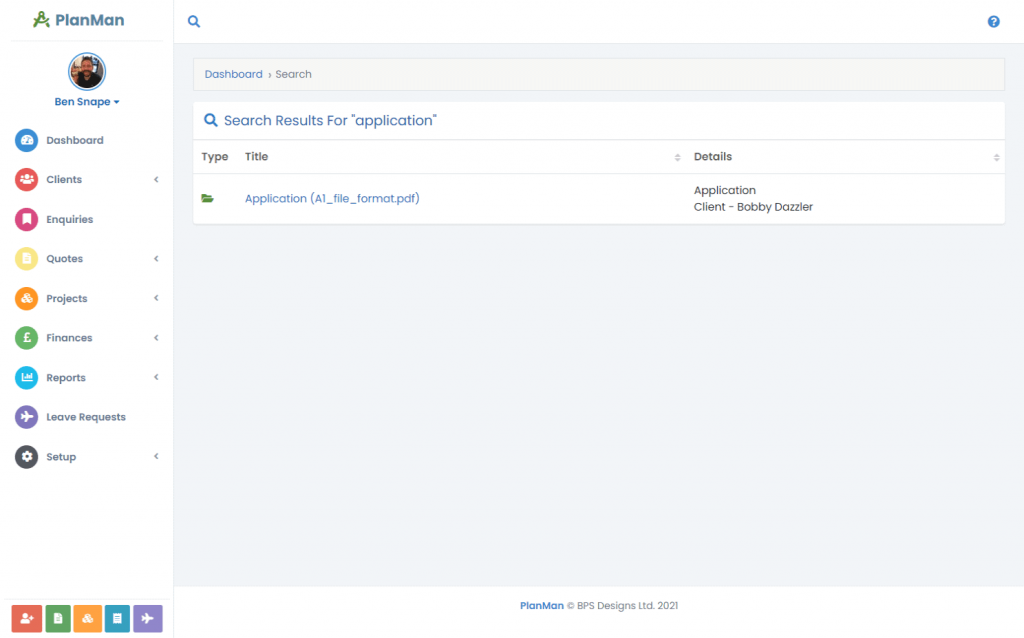Click the green folder icon in result row
Image resolution: width=1024 pixels, height=638 pixels.
point(208,199)
